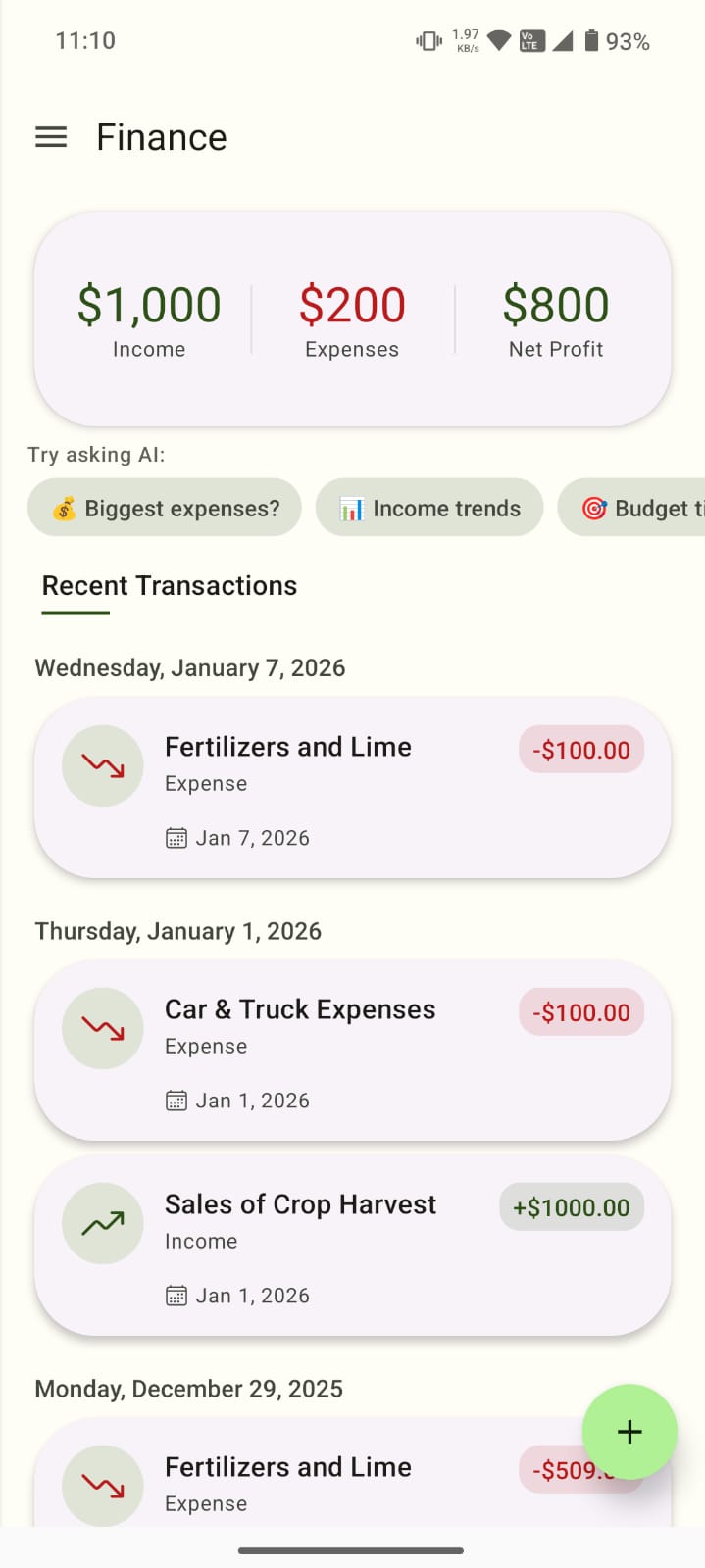The height and width of the screenshot is (1568, 705).
Task: Open the navigation drawer menu
Action: click(51, 137)
